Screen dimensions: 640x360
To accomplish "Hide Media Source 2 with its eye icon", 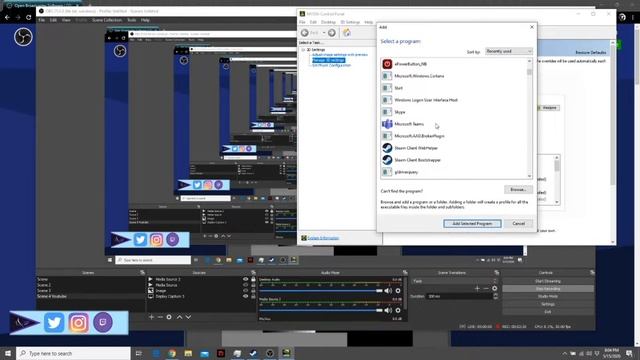I will 245,279.
